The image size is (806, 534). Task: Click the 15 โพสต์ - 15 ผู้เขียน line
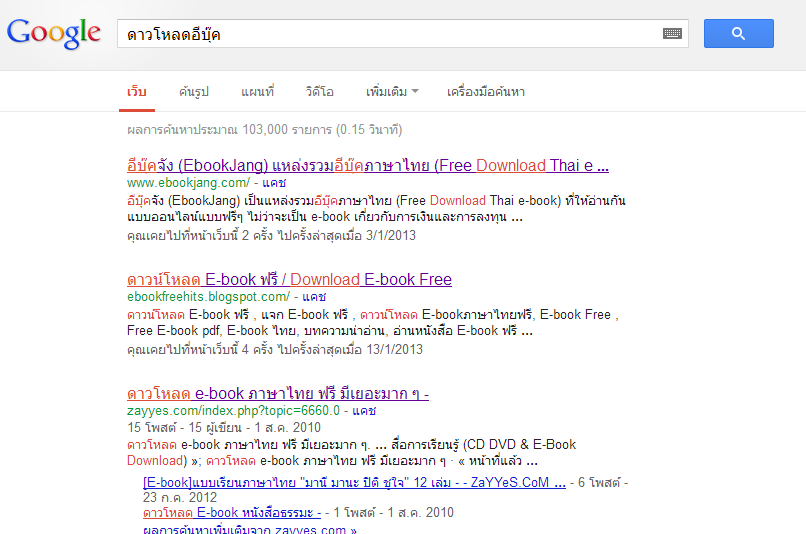pyautogui.click(x=224, y=428)
